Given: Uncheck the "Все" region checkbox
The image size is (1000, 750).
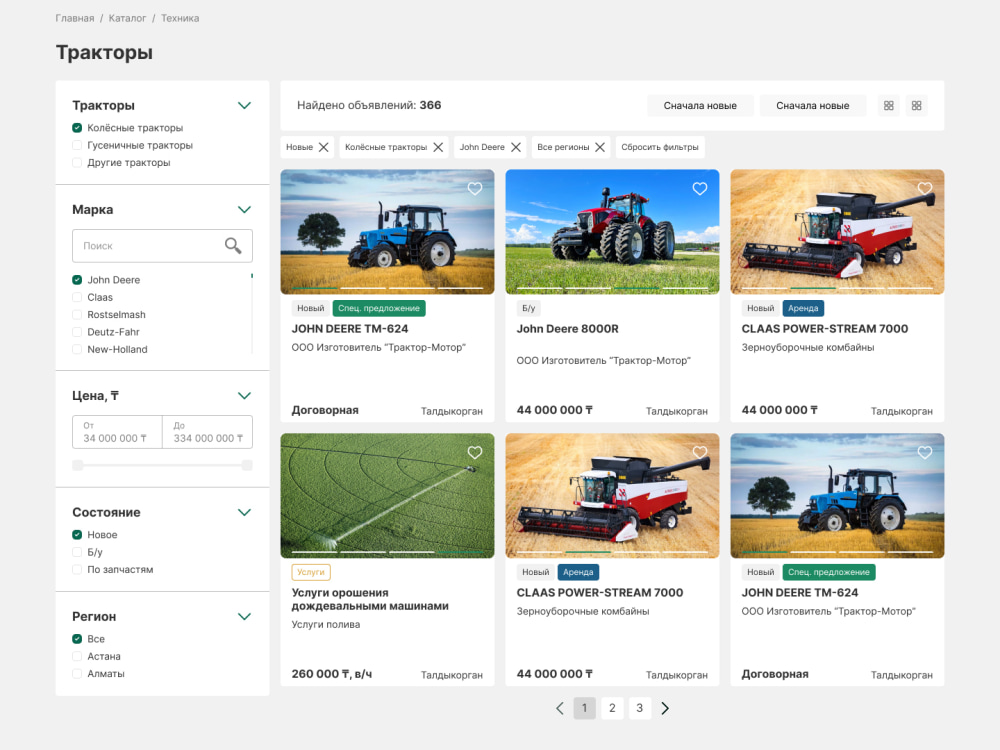Looking at the screenshot, I should click(x=77, y=639).
